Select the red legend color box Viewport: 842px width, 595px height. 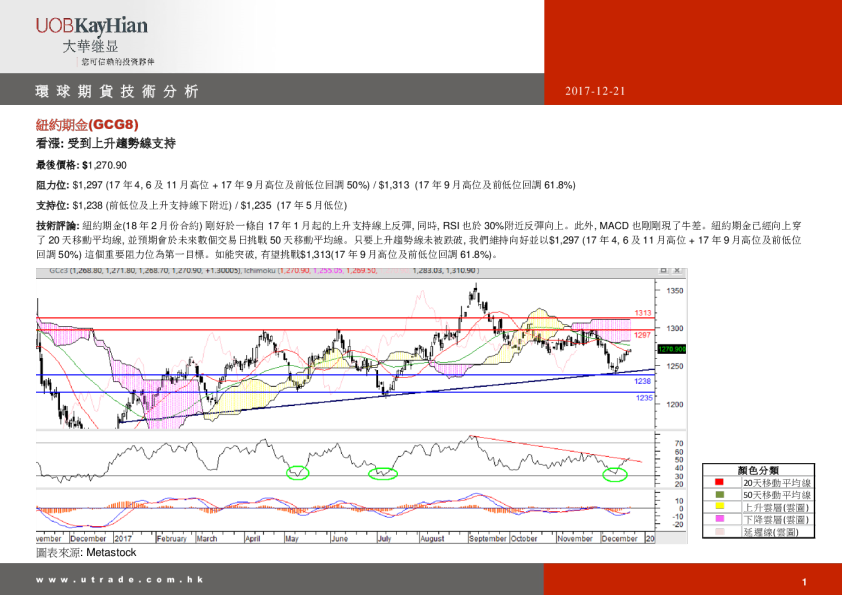(718, 482)
